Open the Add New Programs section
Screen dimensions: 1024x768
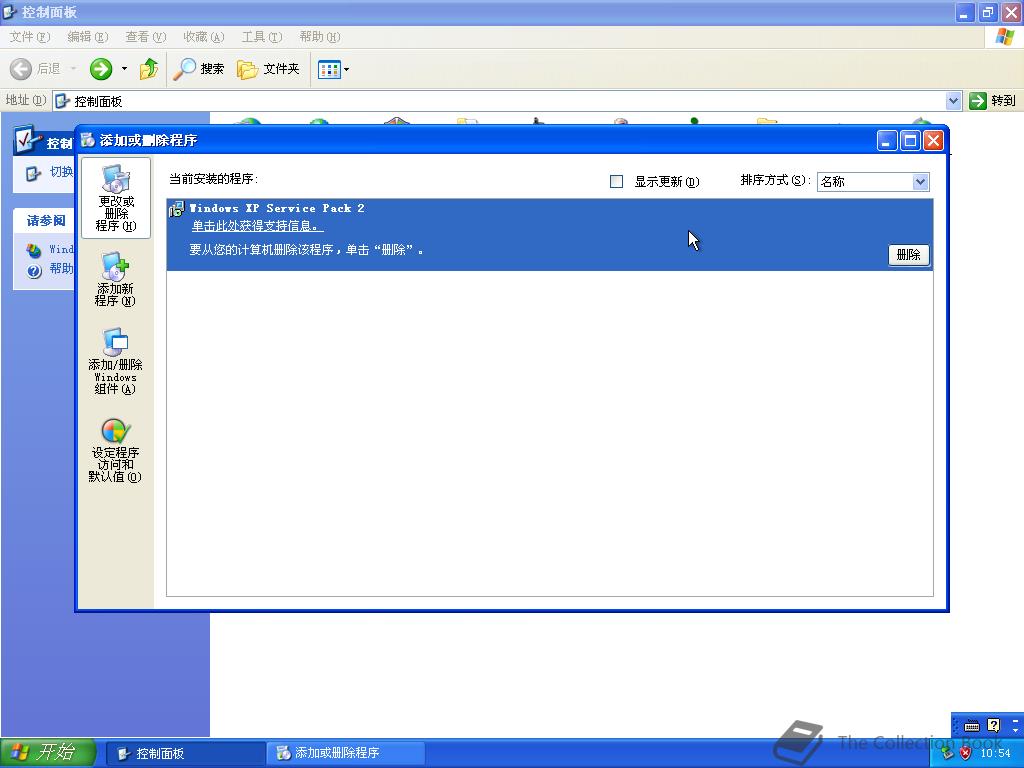(x=115, y=280)
